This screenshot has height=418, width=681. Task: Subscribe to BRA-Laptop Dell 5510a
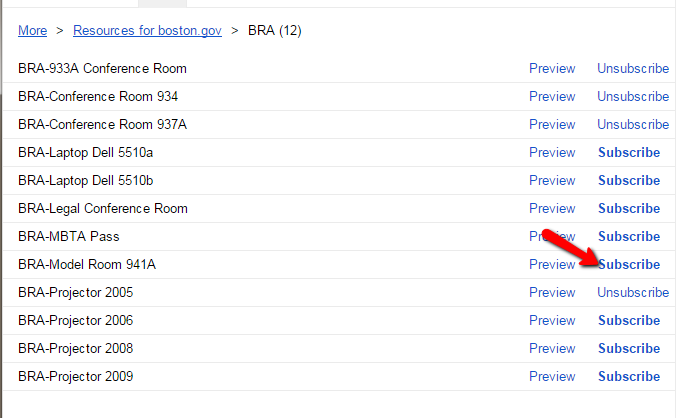coord(629,153)
